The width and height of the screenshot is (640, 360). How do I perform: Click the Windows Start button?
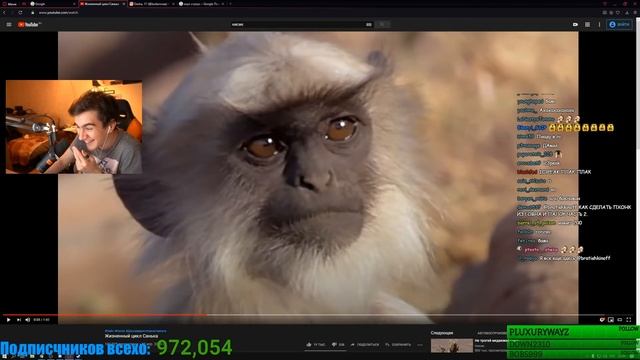(x=4, y=357)
